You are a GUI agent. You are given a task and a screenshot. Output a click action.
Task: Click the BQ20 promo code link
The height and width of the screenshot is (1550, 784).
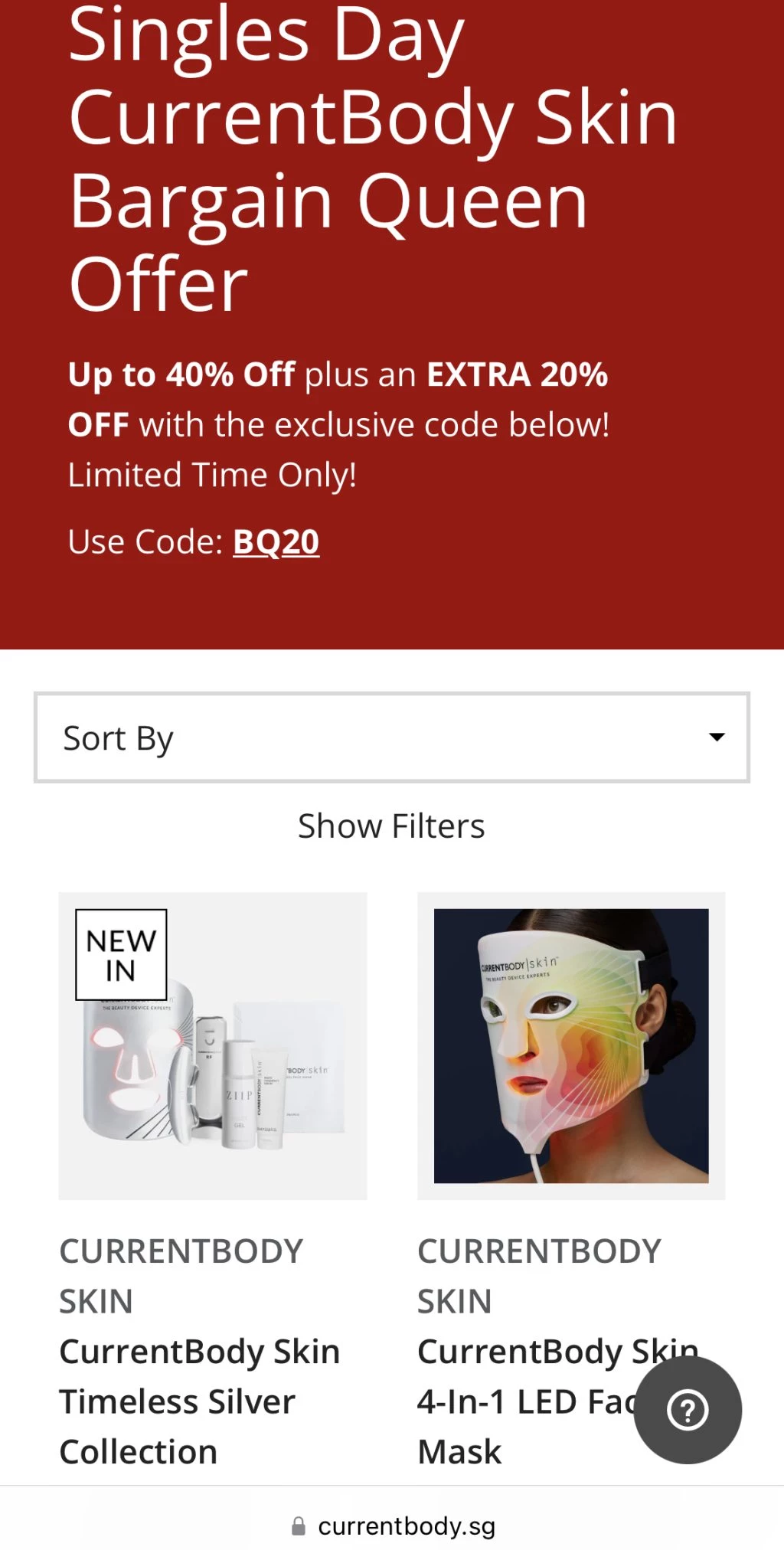[276, 542]
